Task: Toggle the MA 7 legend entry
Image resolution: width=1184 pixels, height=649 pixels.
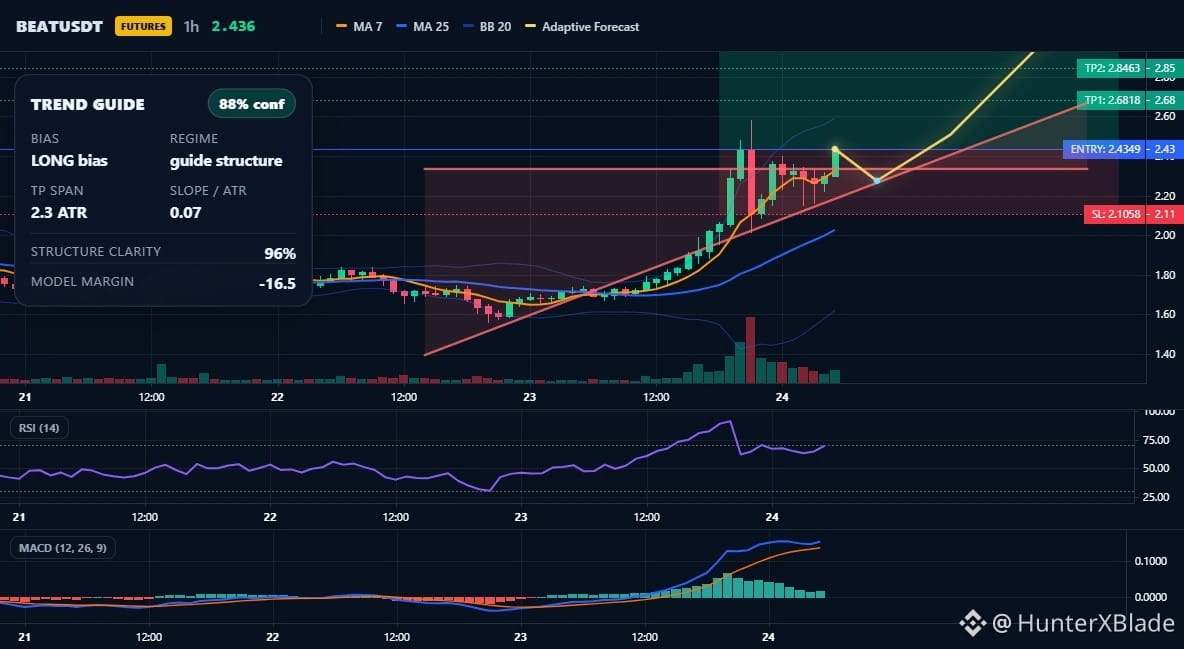Action: 359,26
